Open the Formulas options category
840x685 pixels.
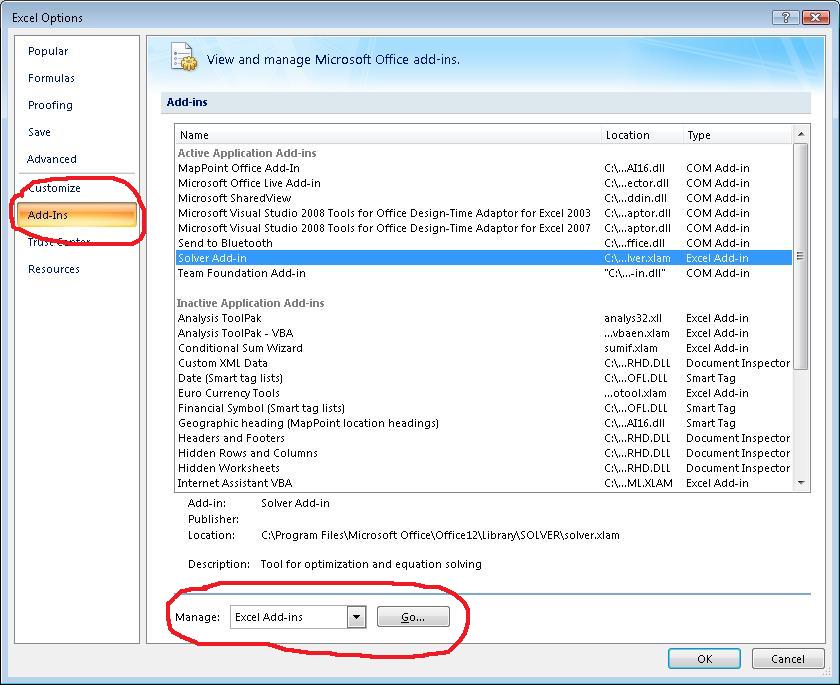tap(51, 78)
